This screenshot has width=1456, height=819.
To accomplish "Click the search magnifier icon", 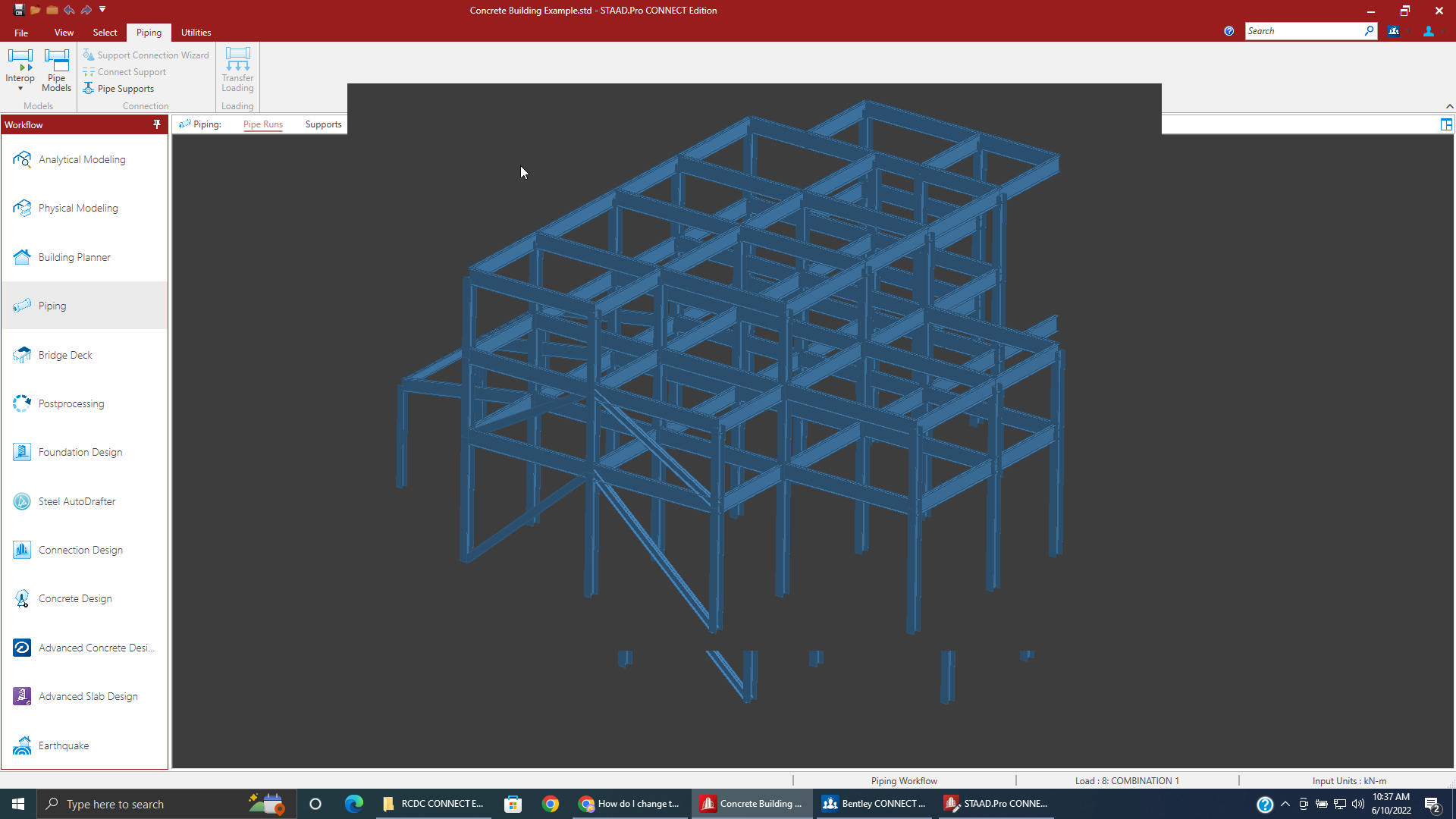I will [1369, 31].
